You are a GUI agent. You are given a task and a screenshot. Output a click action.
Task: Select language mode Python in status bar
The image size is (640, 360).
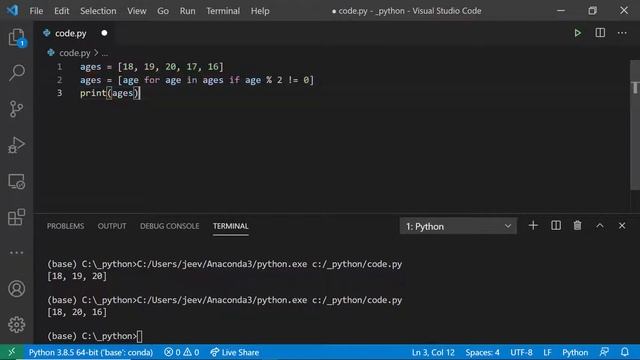point(575,352)
